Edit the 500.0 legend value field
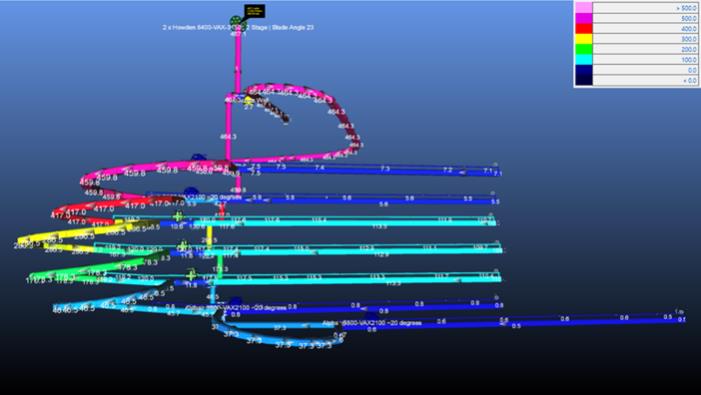701x395 pixels. (646, 18)
